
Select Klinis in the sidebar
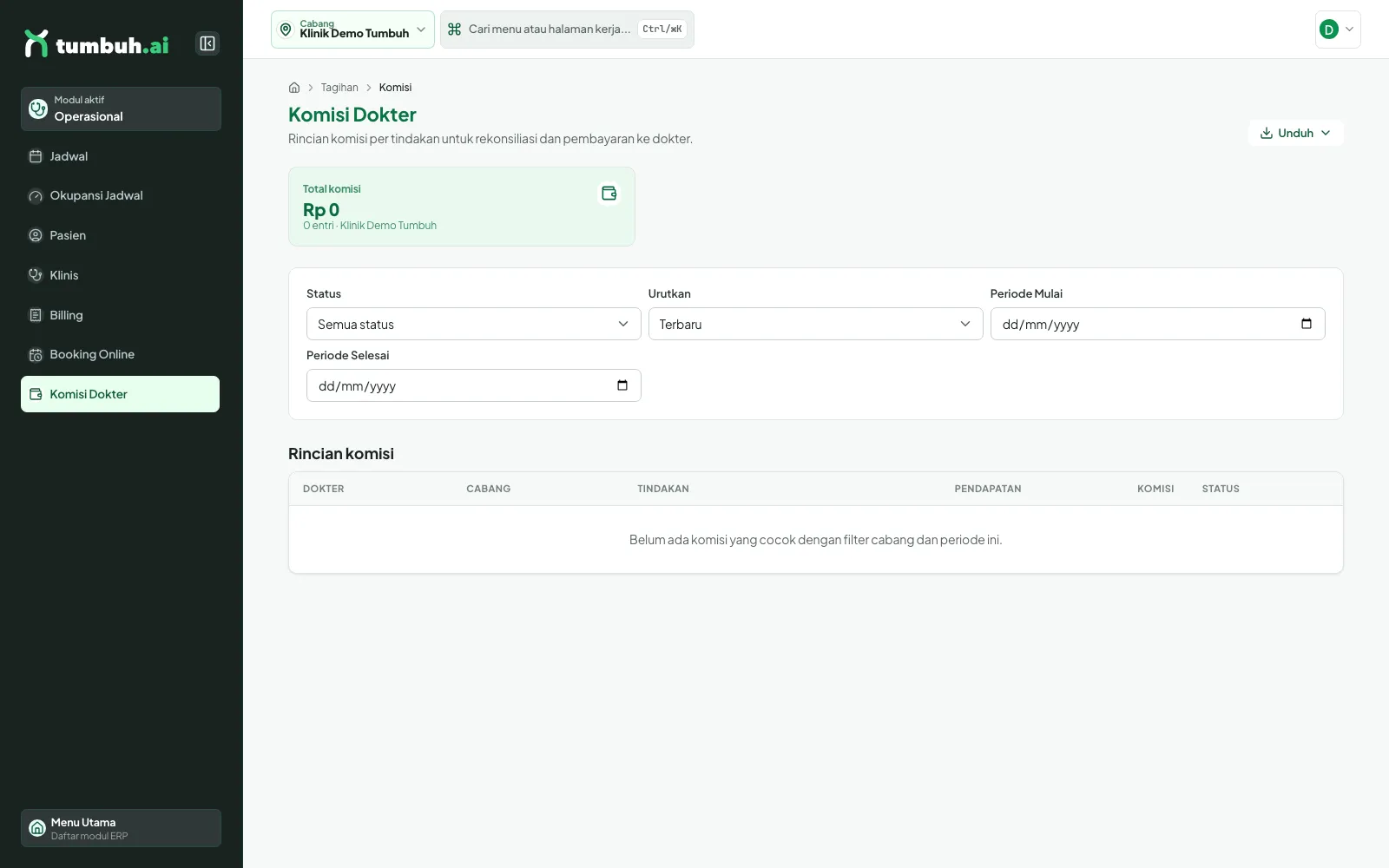120,275
